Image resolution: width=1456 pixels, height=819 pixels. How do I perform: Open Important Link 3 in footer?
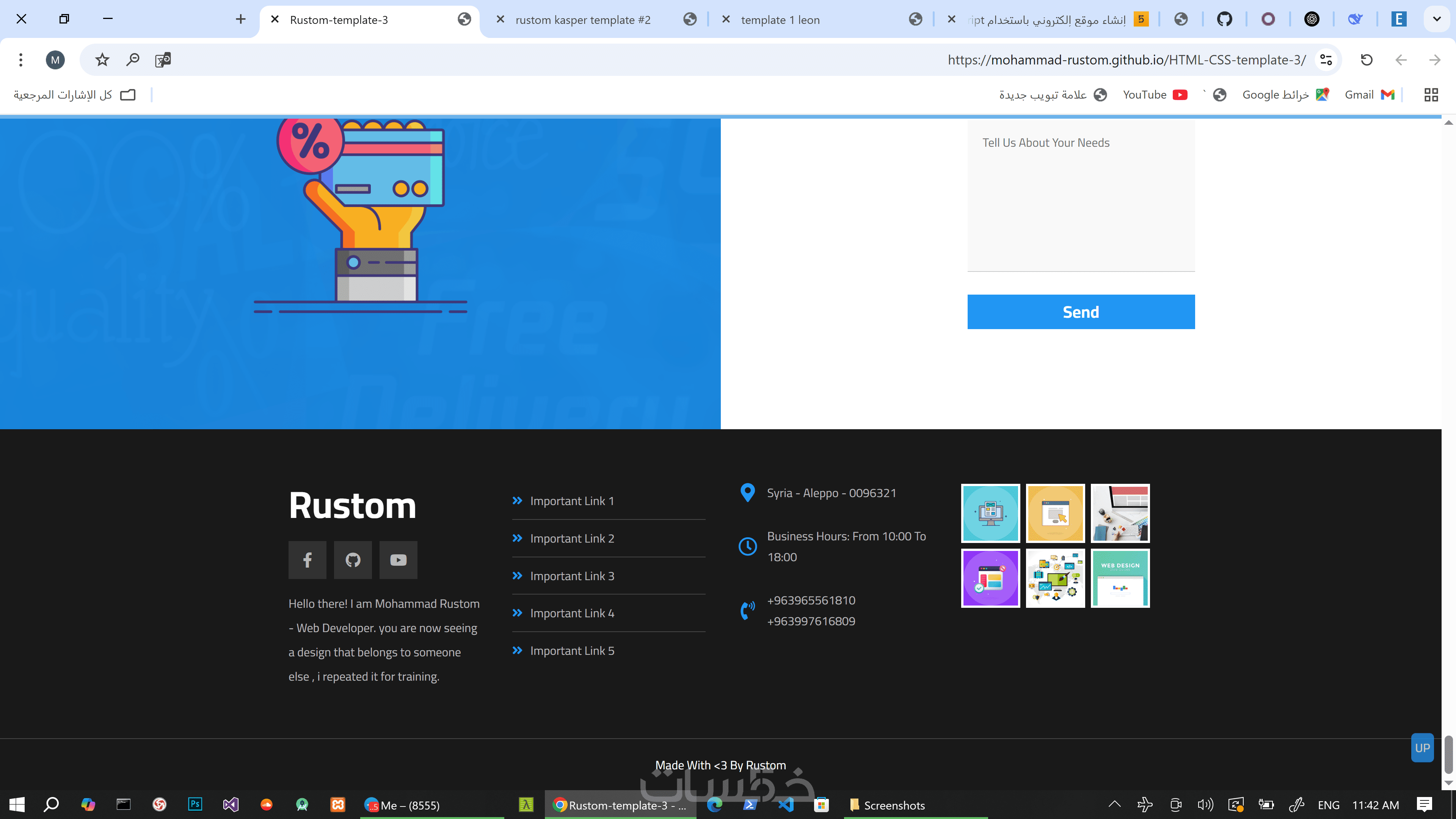point(572,576)
